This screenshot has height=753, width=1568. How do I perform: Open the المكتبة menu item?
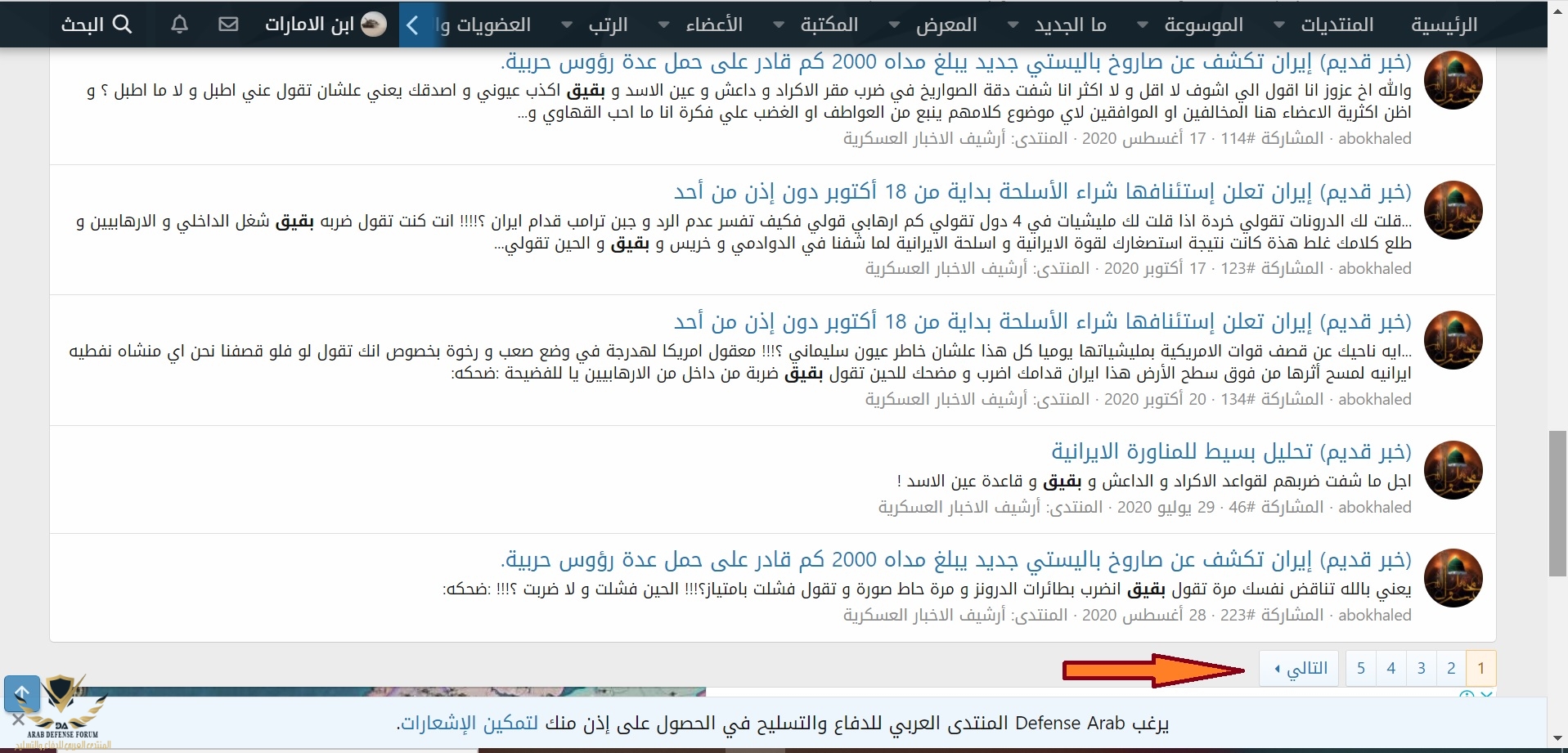tap(829, 25)
